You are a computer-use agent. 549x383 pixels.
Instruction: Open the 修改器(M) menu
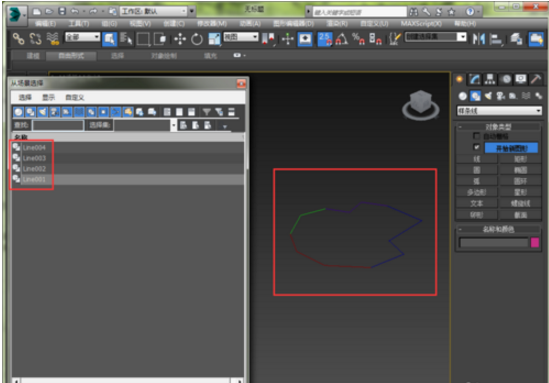coord(212,24)
